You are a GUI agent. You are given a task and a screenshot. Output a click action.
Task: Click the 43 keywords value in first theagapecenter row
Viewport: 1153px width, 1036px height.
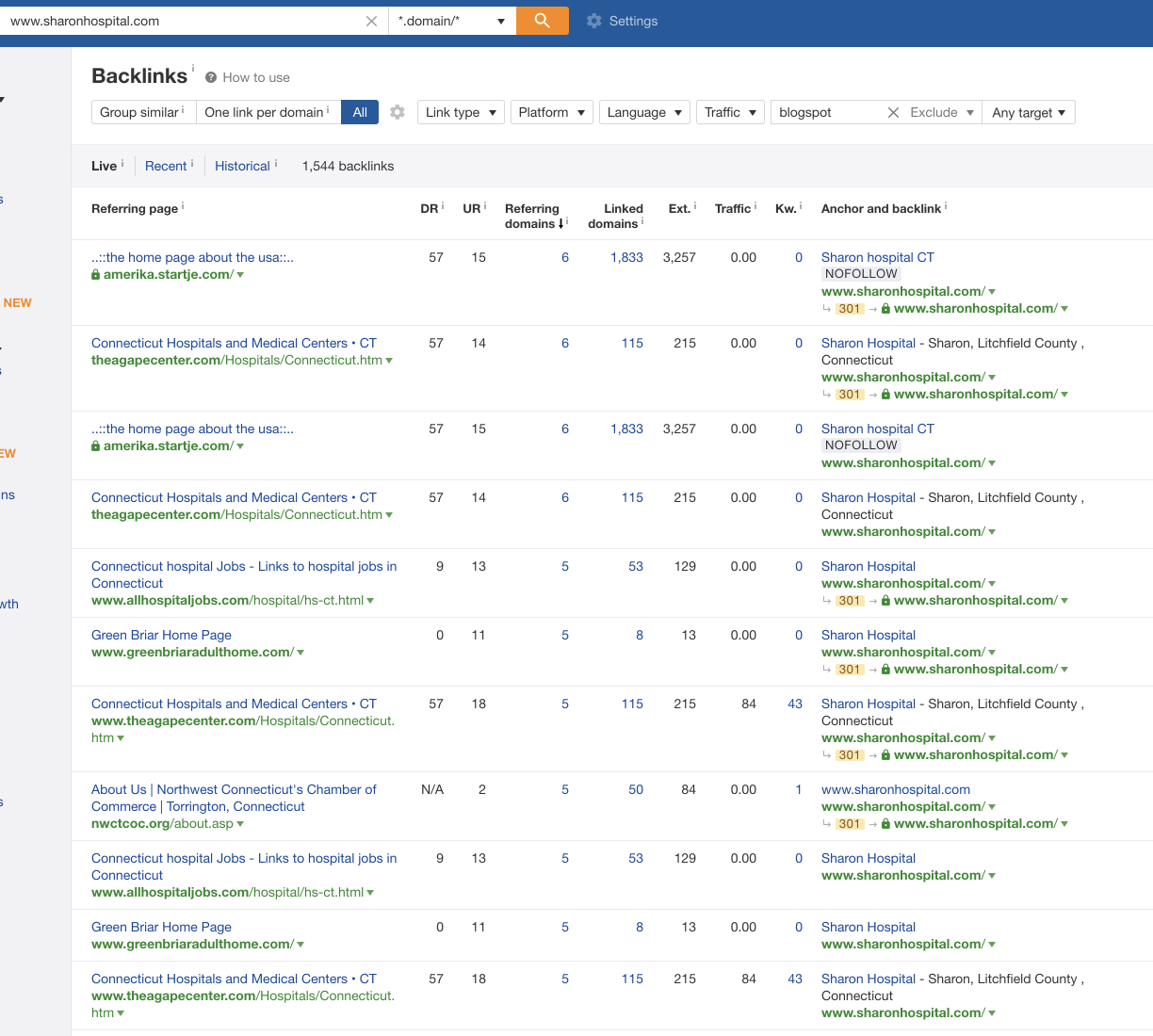click(795, 704)
